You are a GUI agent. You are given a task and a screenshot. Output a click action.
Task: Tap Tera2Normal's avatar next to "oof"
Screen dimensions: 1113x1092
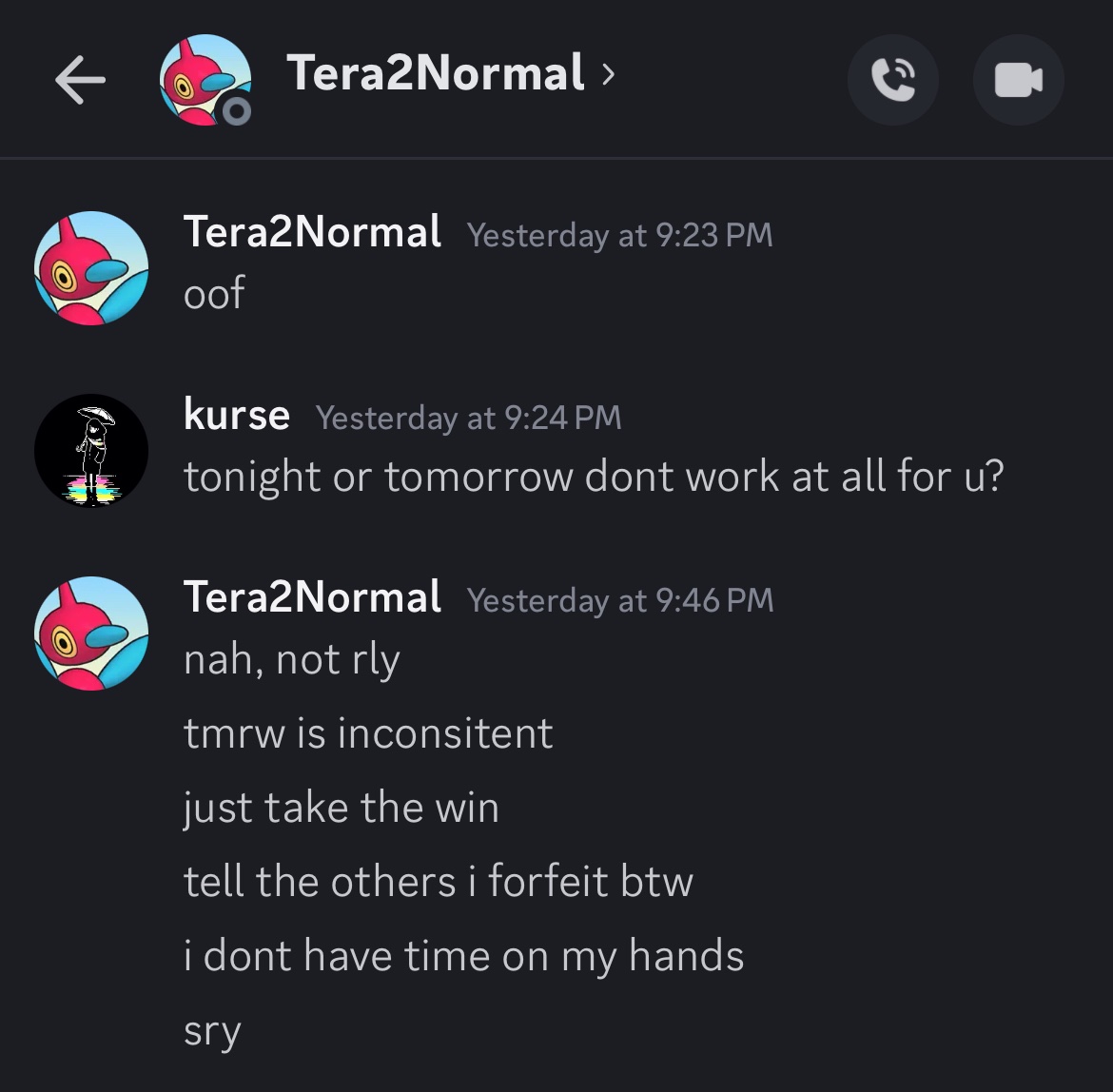coord(91,268)
